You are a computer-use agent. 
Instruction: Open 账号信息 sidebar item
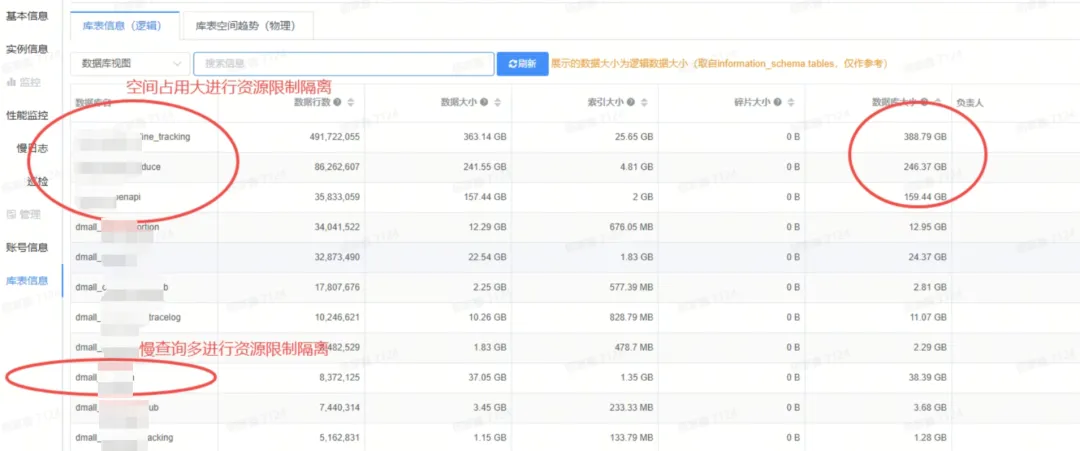pos(27,247)
